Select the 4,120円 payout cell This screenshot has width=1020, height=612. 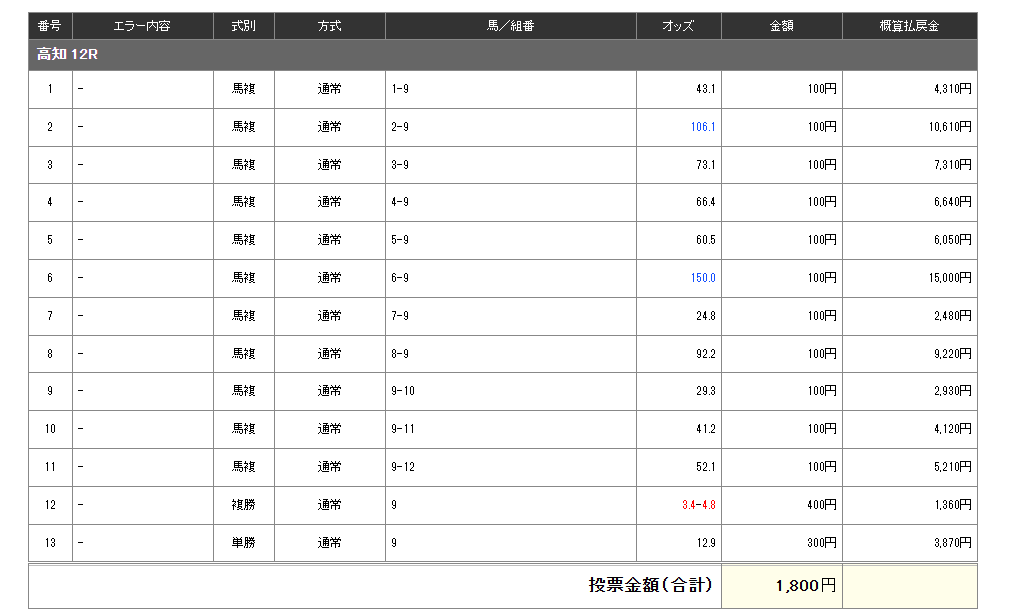(x=909, y=429)
